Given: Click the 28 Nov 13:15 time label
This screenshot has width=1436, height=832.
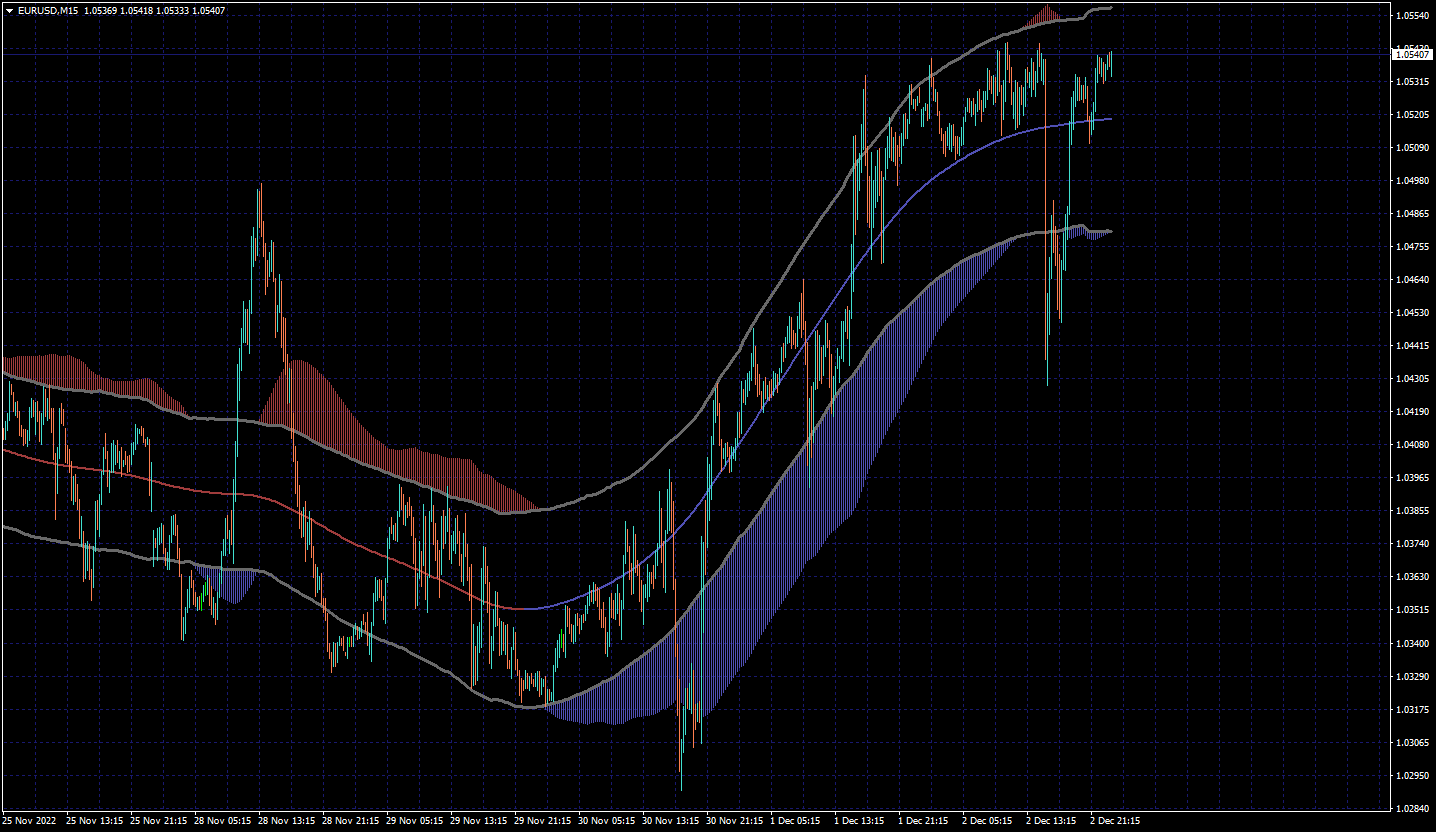Looking at the screenshot, I should click(286, 821).
